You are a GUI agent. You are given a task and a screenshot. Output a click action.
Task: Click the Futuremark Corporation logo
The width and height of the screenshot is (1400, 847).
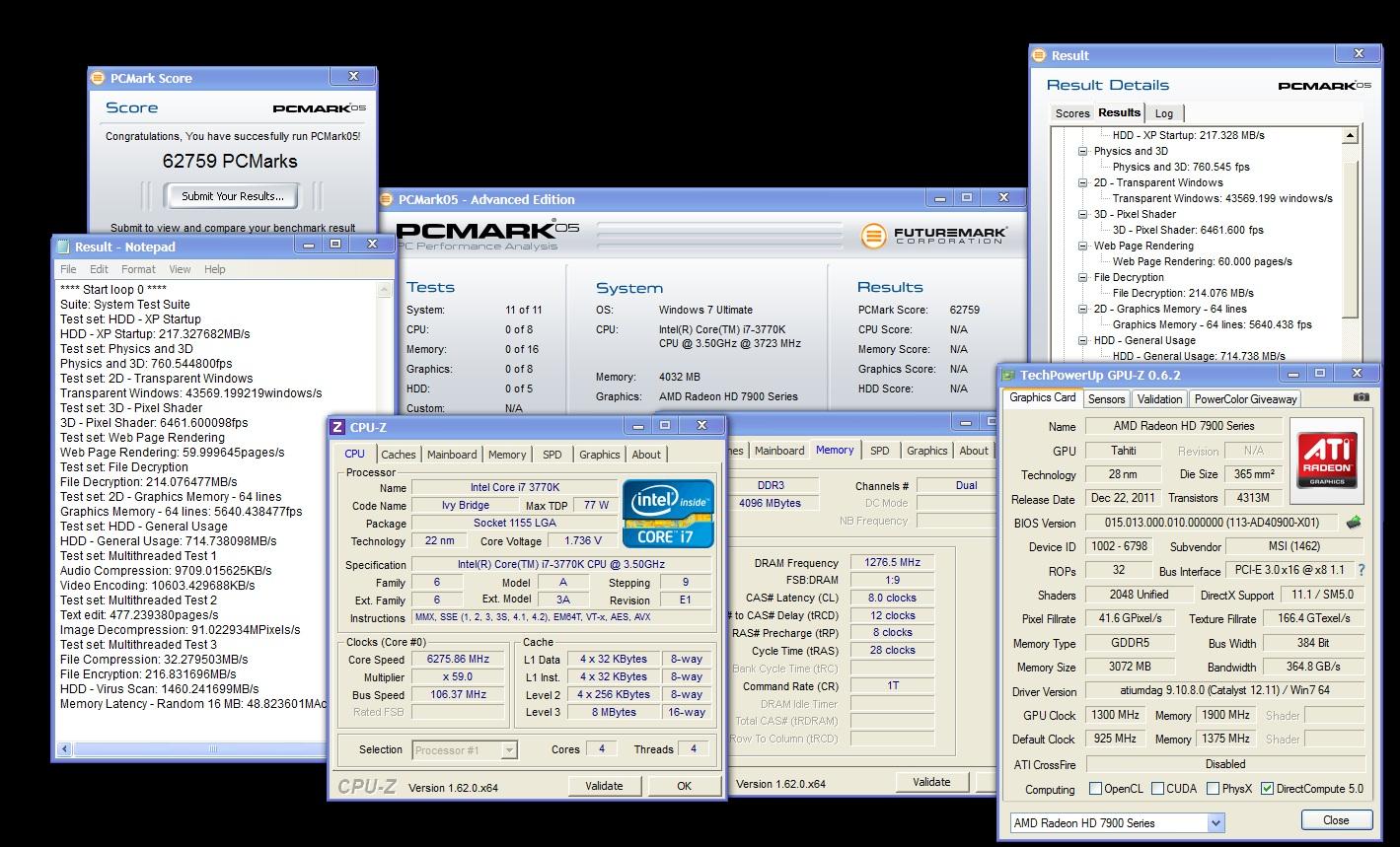(x=934, y=236)
